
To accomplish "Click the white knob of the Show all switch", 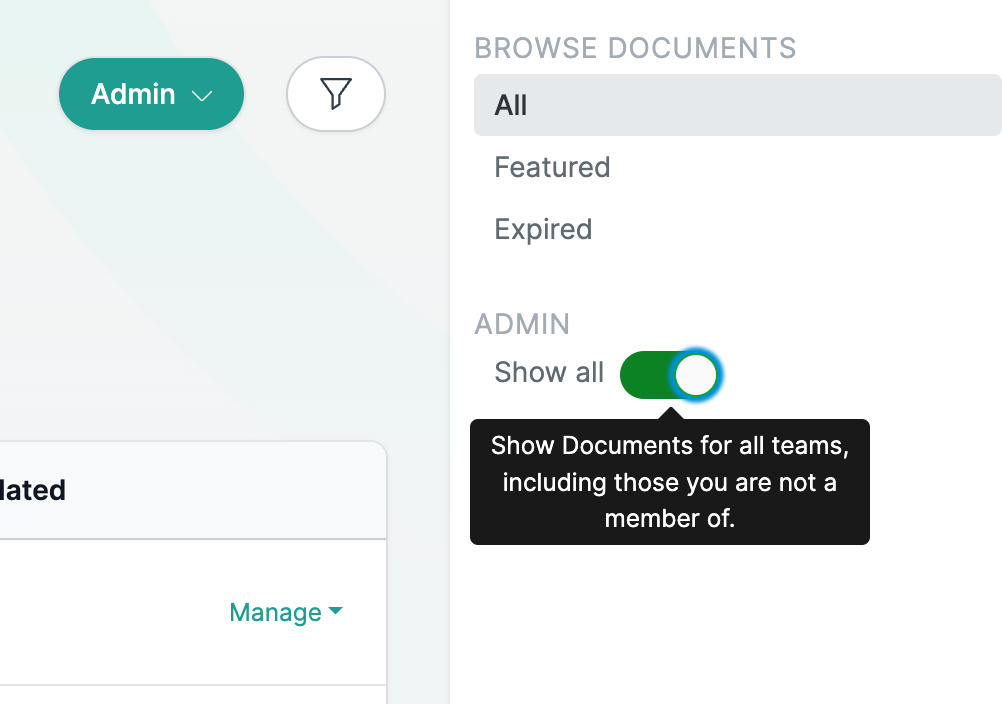I will tap(695, 375).
